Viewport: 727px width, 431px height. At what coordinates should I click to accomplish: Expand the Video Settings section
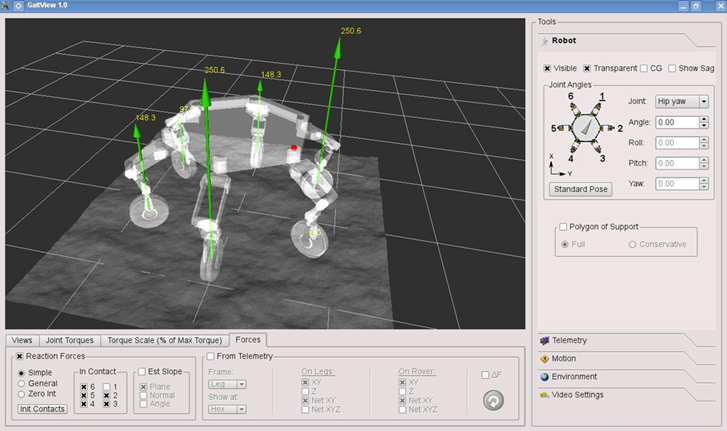tap(626, 395)
